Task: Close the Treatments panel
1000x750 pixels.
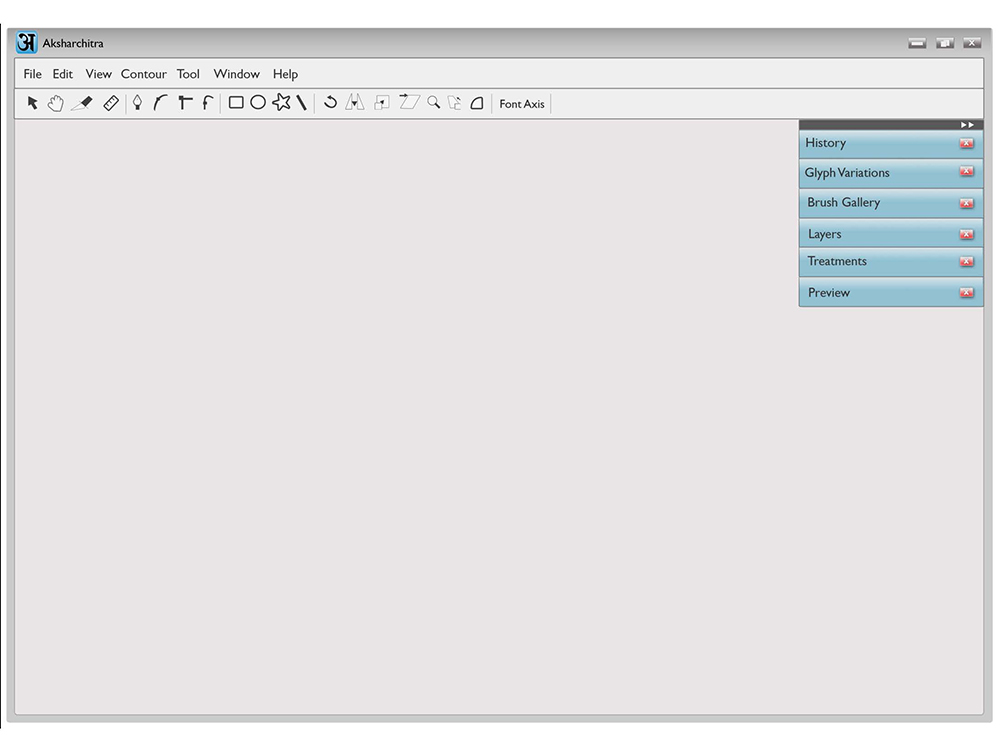Action: (967, 261)
